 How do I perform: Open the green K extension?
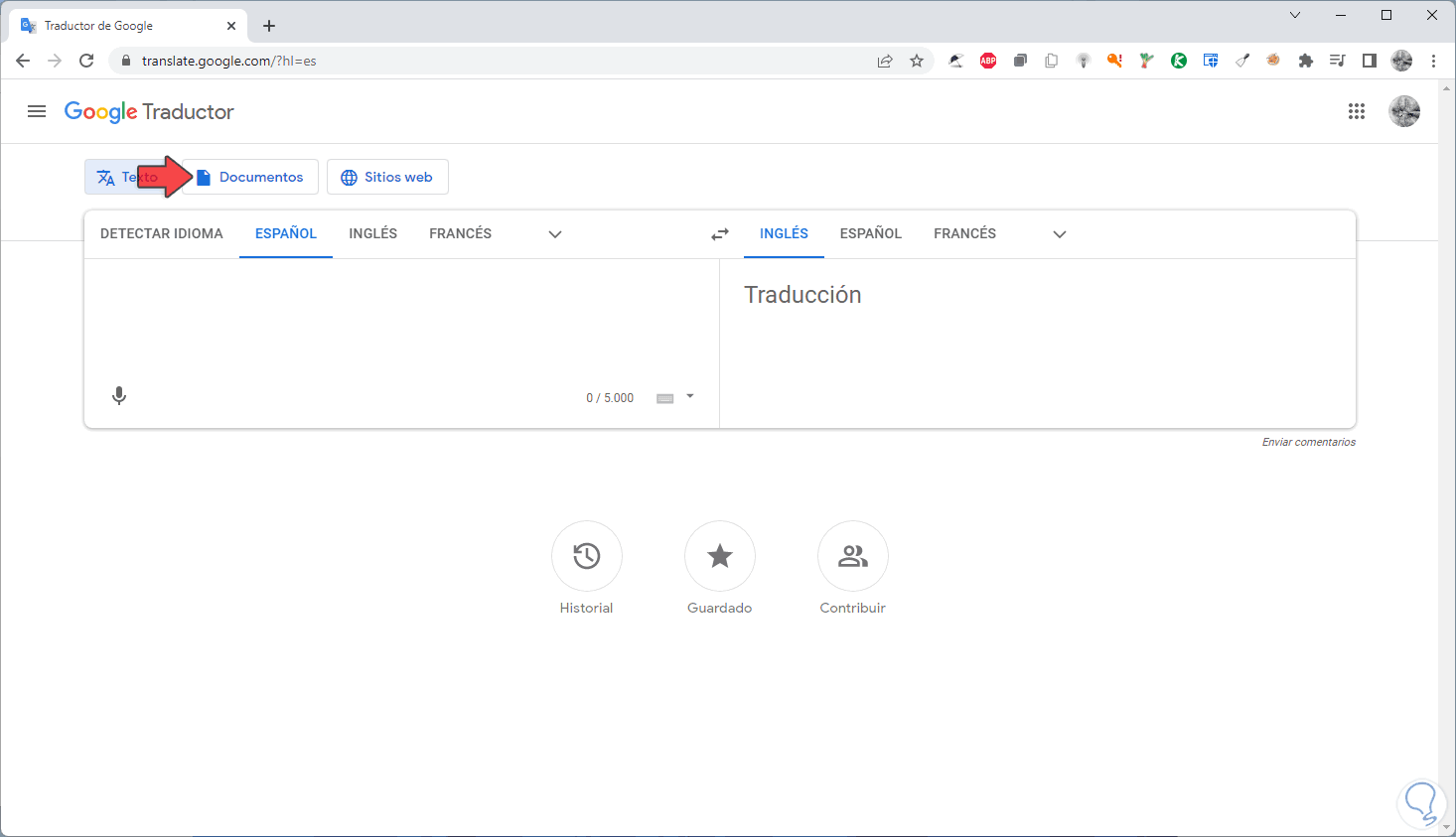[x=1179, y=61]
